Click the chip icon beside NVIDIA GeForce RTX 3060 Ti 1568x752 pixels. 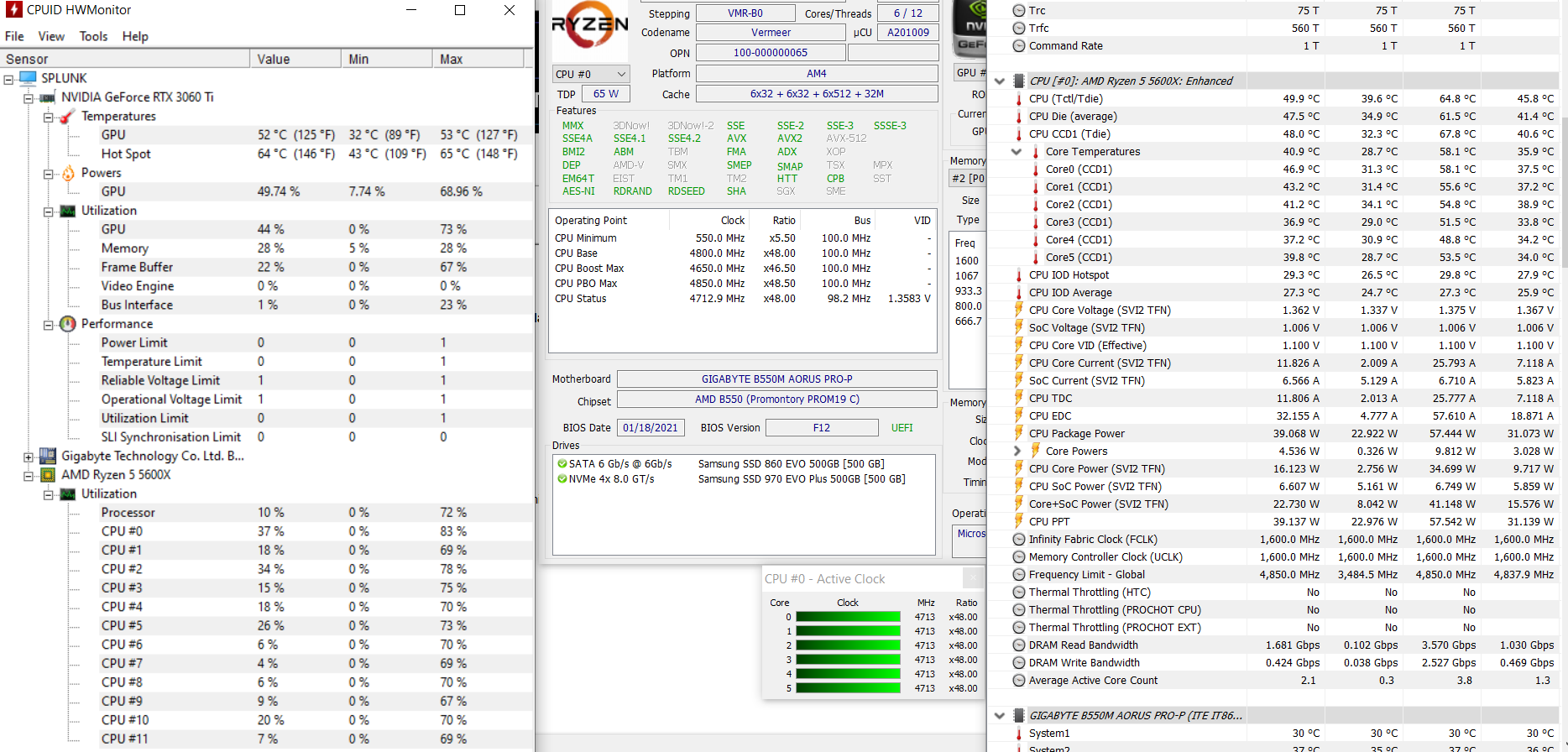[x=48, y=97]
